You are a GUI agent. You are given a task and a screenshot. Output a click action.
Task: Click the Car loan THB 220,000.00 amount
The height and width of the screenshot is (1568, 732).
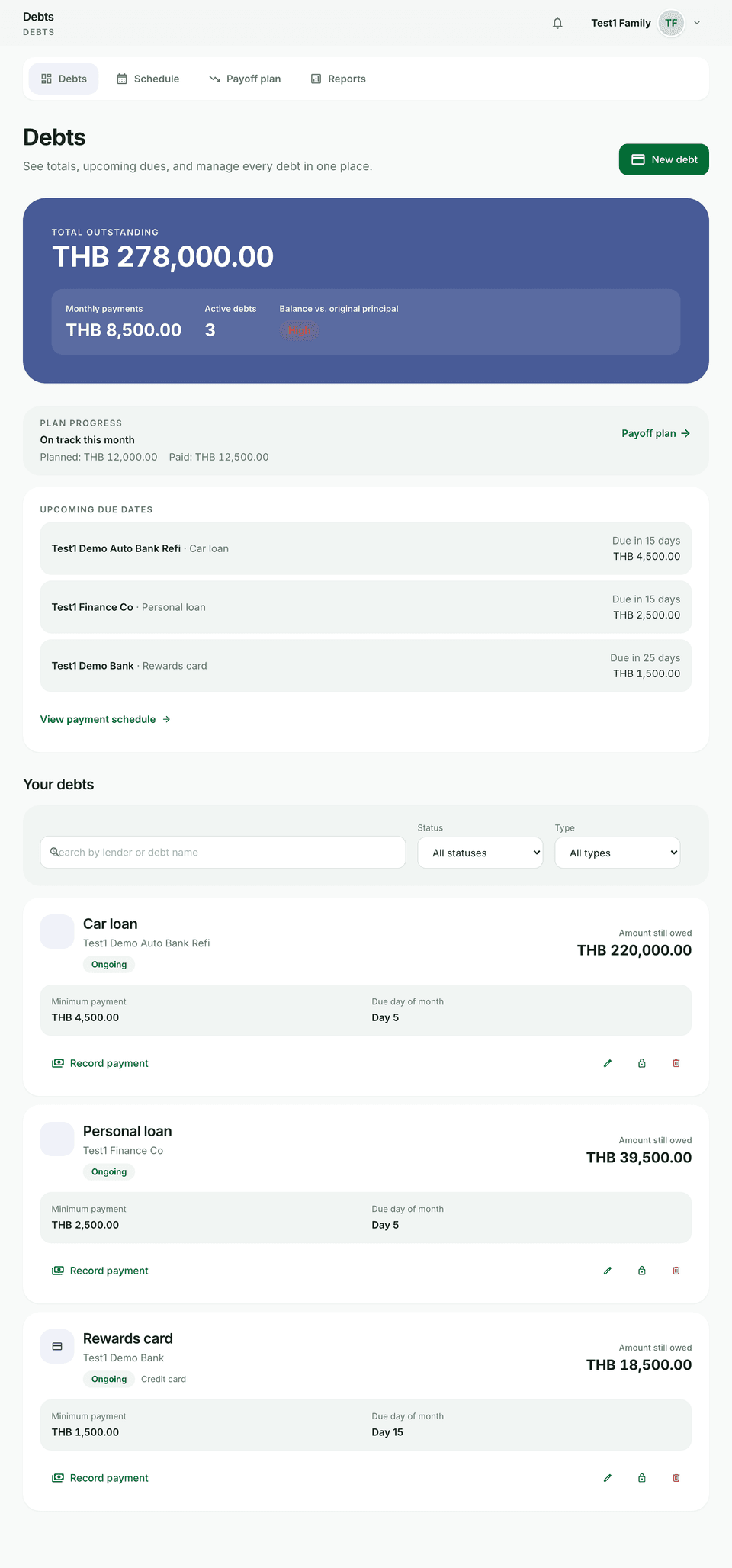634,950
